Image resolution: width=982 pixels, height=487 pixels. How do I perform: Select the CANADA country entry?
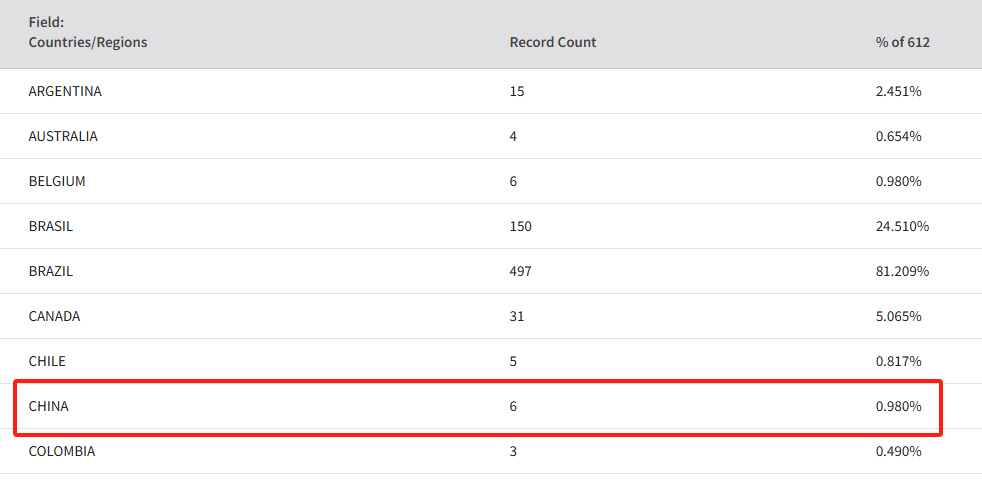pos(54,317)
